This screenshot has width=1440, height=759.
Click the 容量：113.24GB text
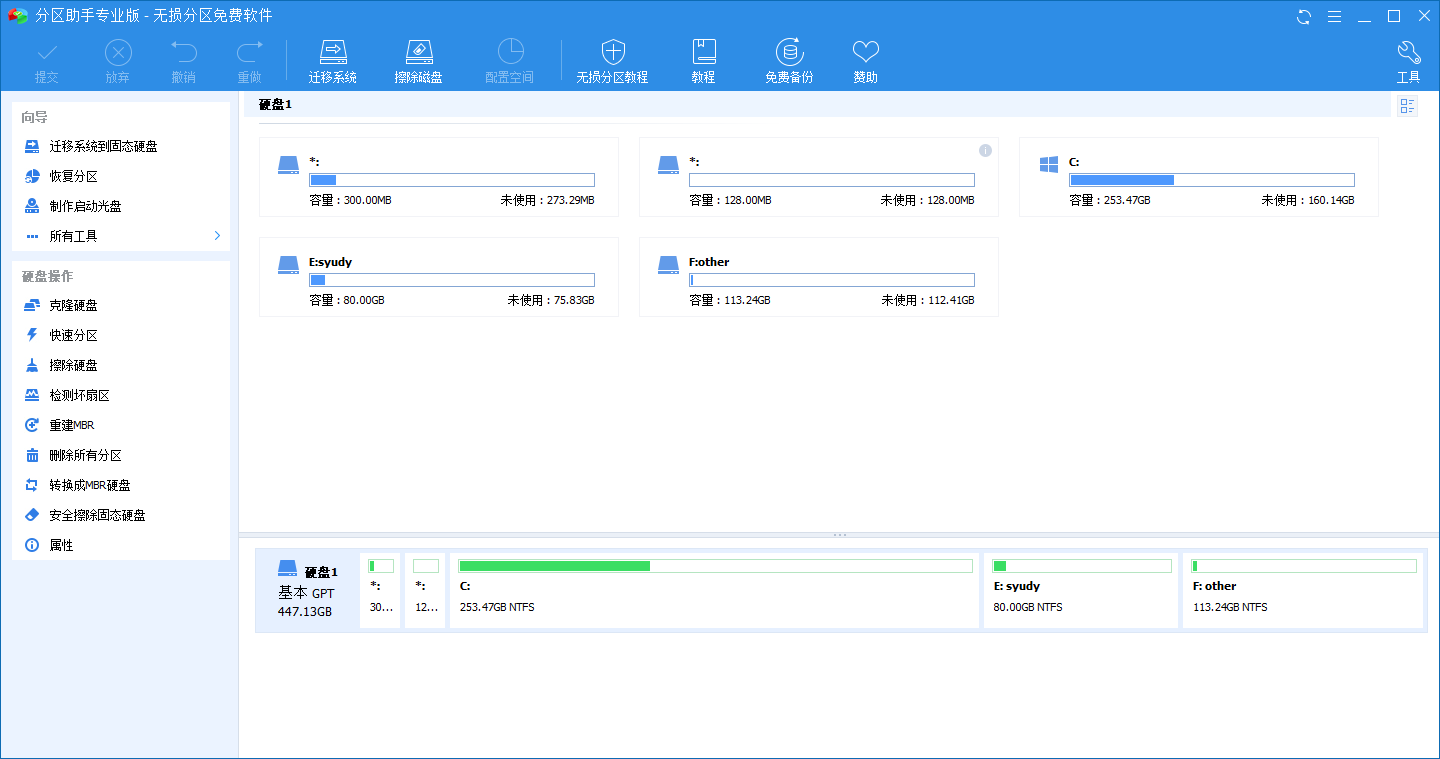click(x=730, y=300)
